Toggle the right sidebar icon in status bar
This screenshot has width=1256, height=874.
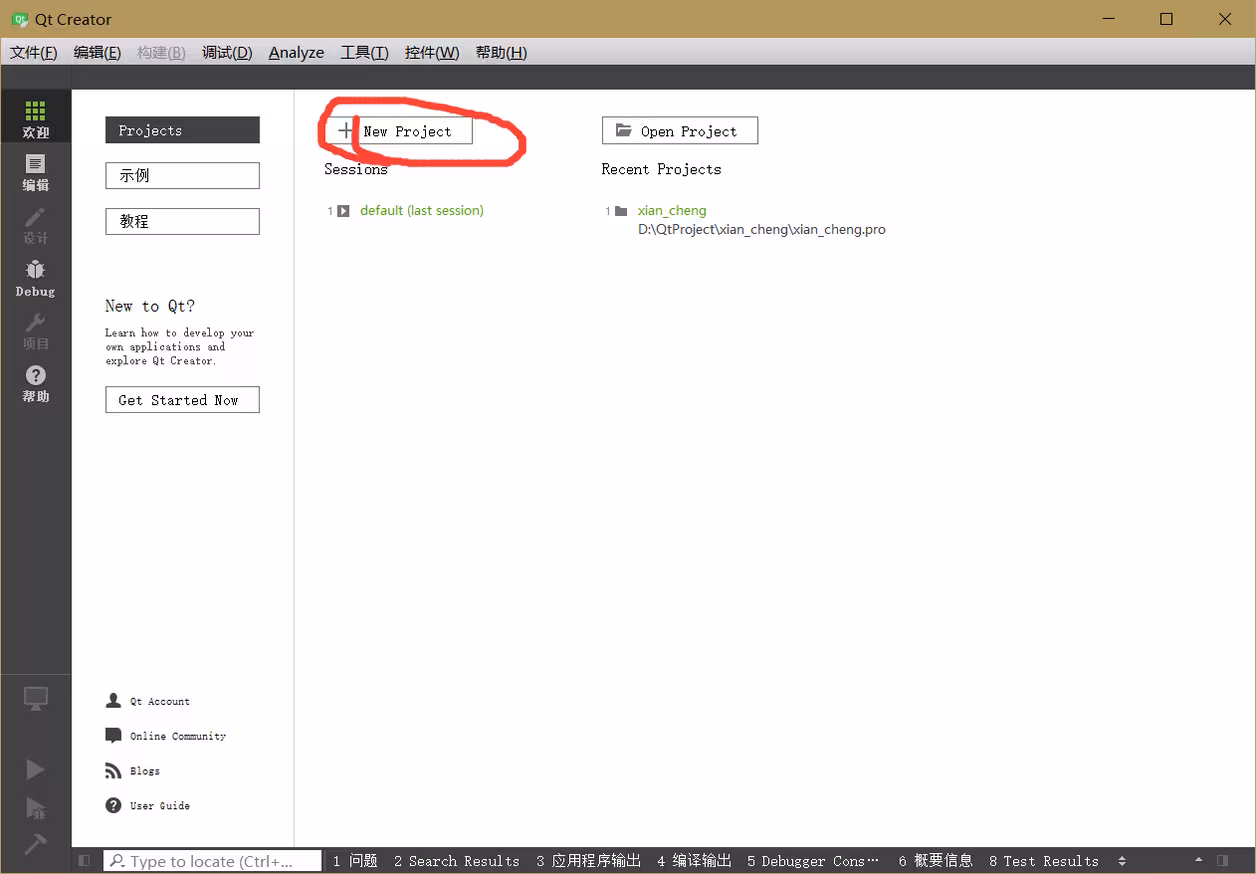pos(1222,860)
